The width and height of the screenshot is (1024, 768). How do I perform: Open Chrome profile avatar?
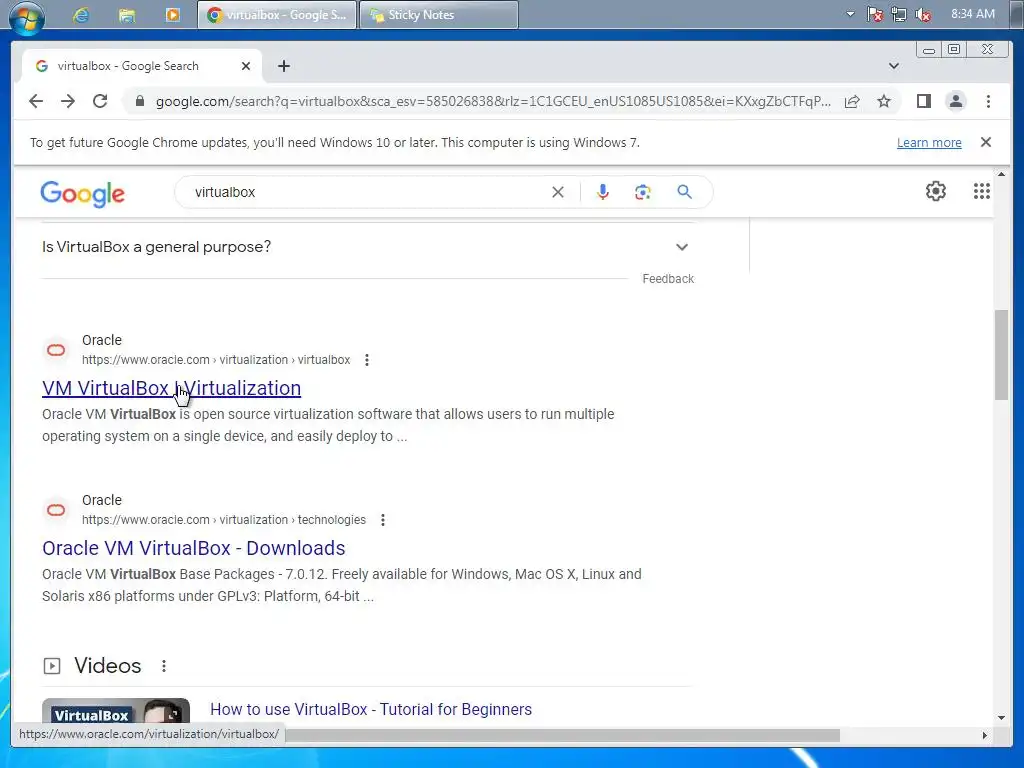[x=955, y=101]
